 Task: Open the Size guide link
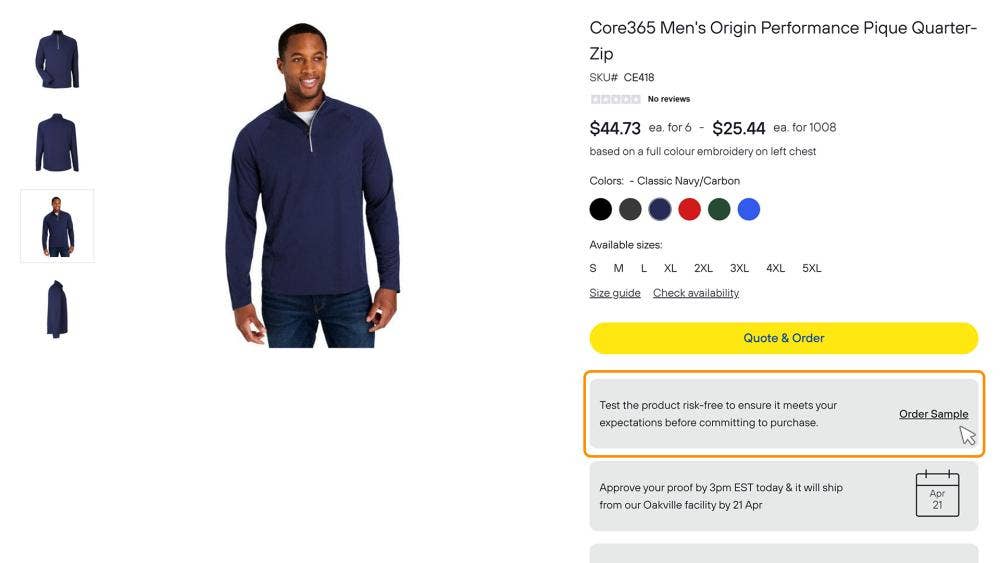[615, 293]
